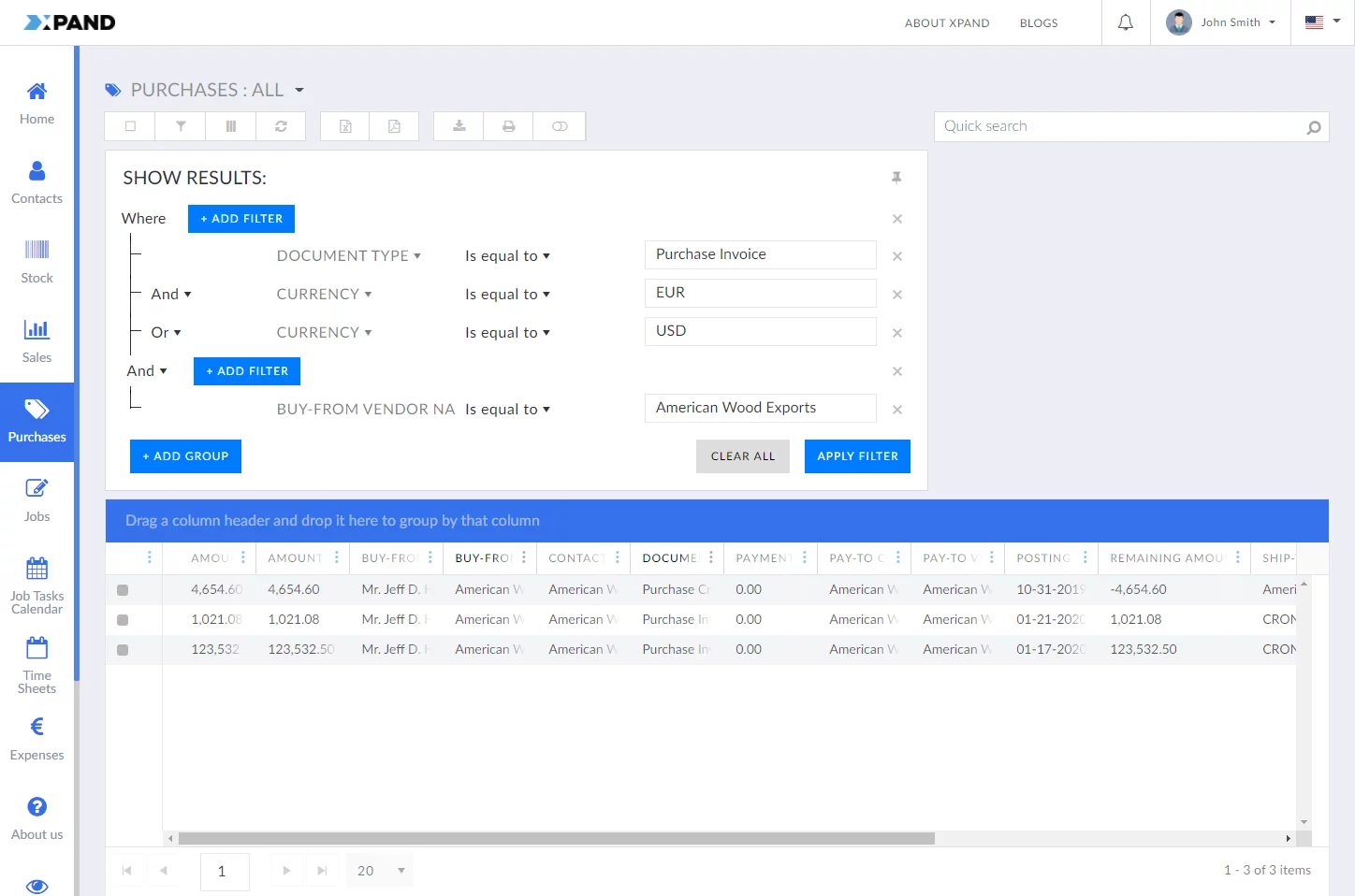Pin the Show Results filter panel
This screenshot has width=1355, height=896.
tap(896, 178)
